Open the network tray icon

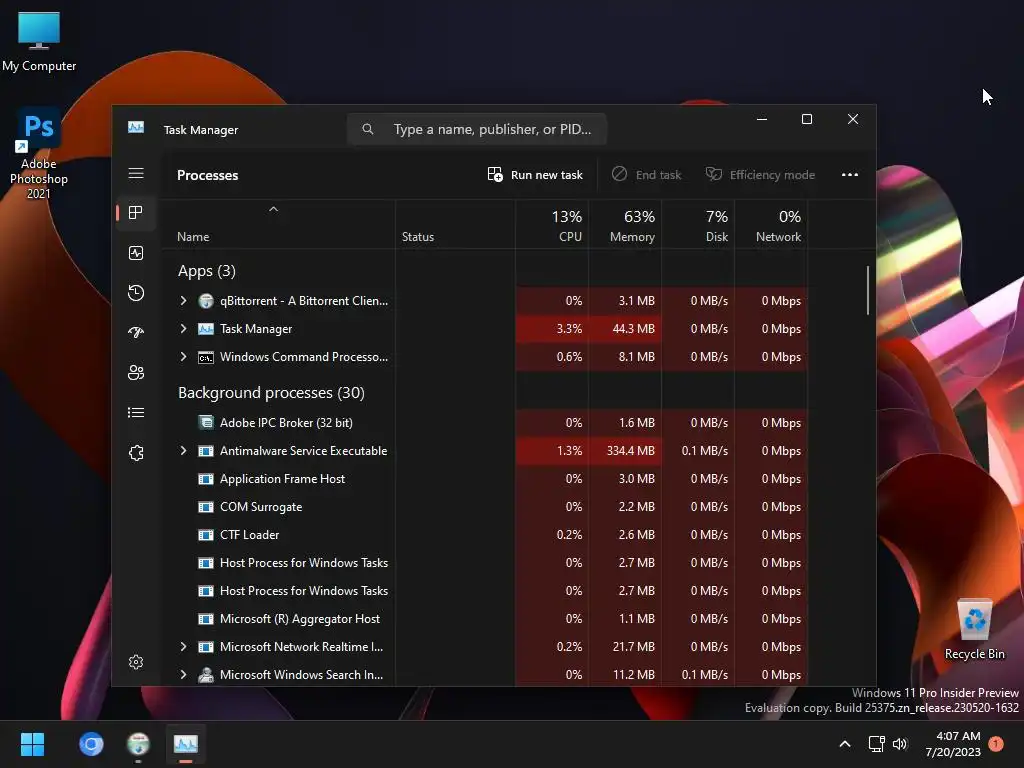click(876, 744)
